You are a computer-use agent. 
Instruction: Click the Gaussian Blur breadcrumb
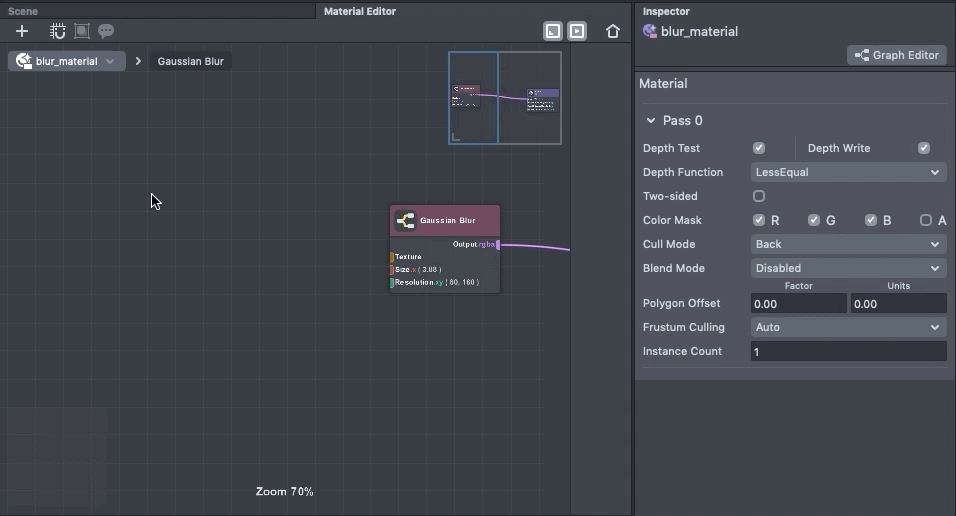pyautogui.click(x=191, y=61)
